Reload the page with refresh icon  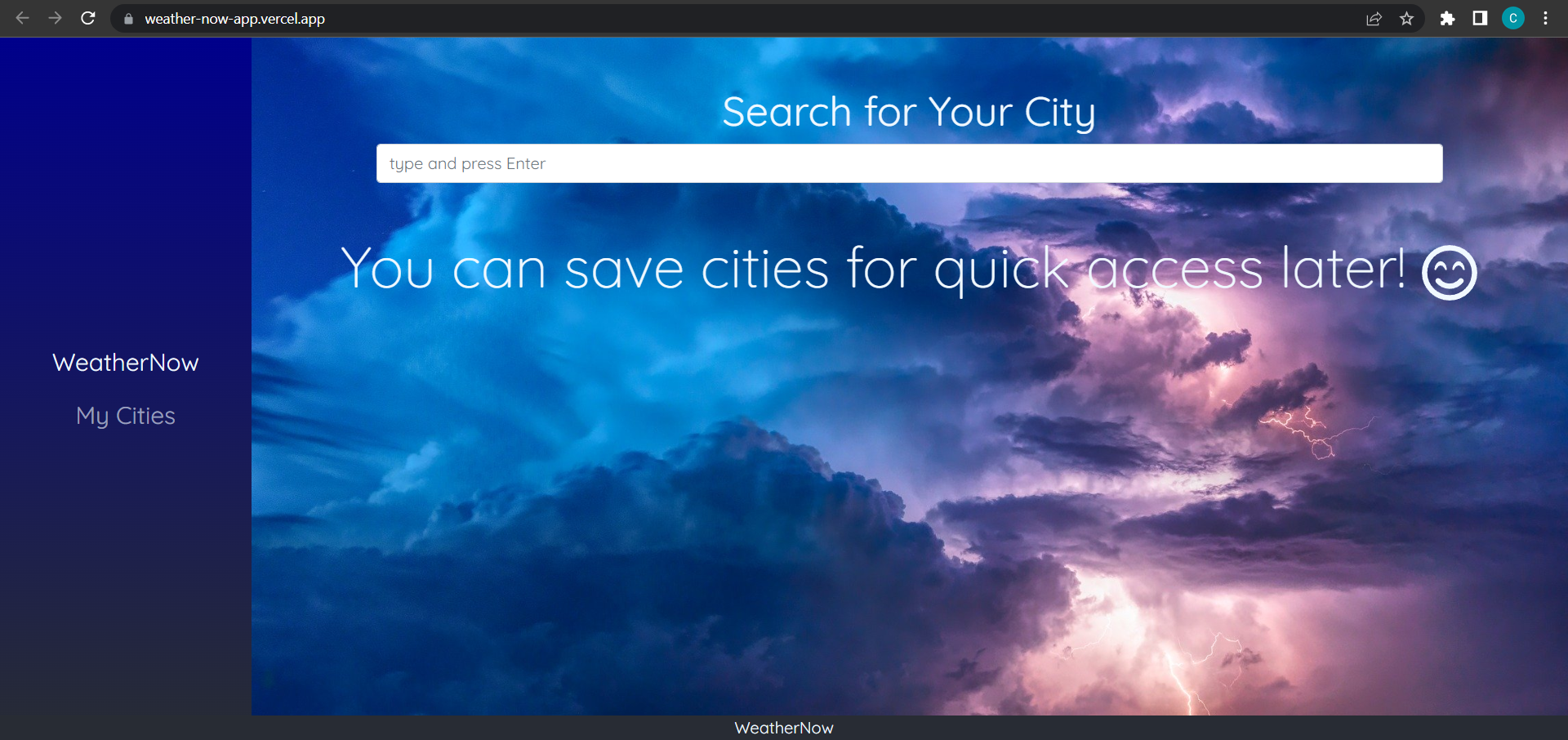click(x=88, y=18)
